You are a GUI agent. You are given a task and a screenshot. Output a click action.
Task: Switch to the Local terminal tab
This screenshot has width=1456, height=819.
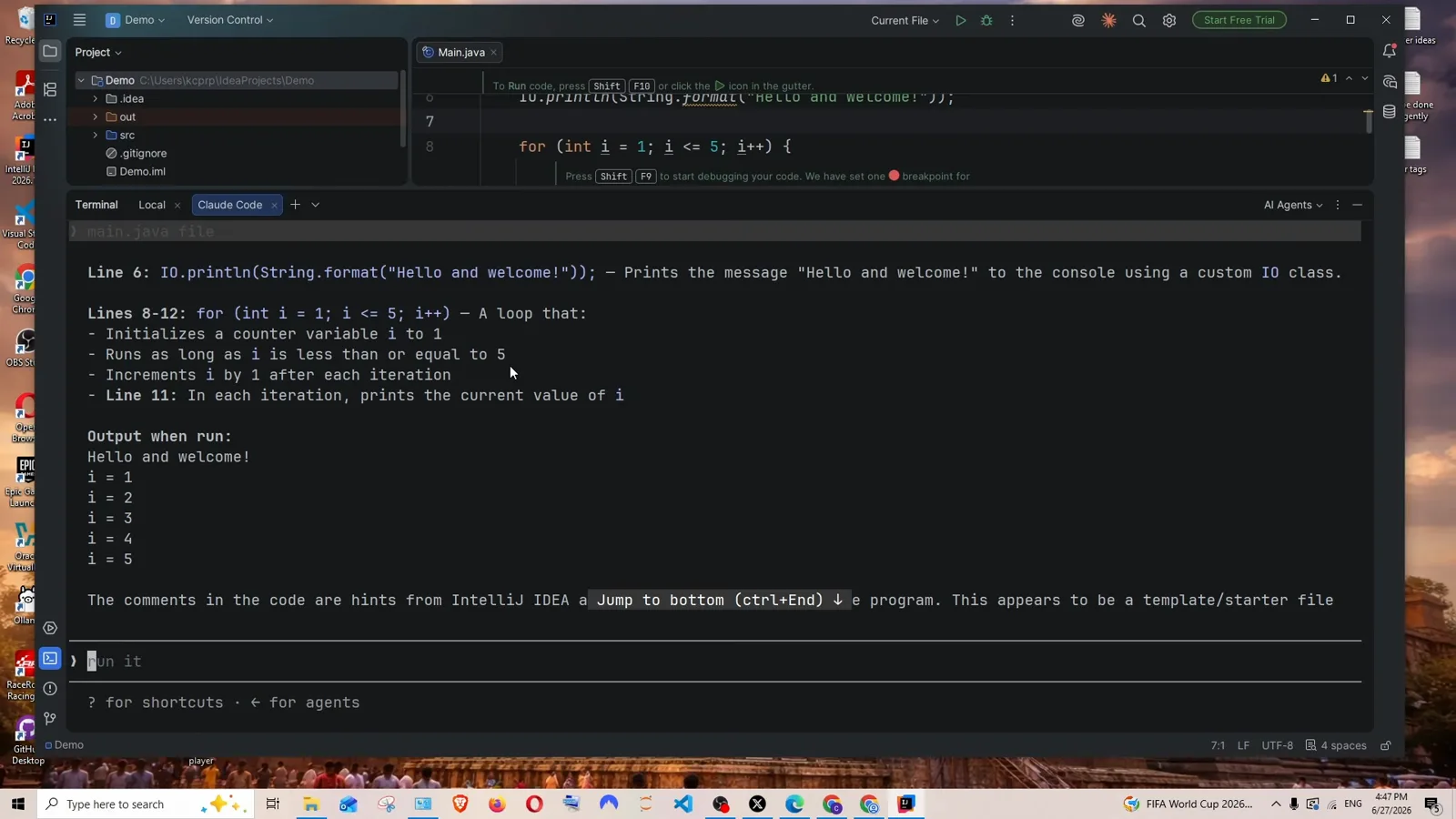point(152,205)
